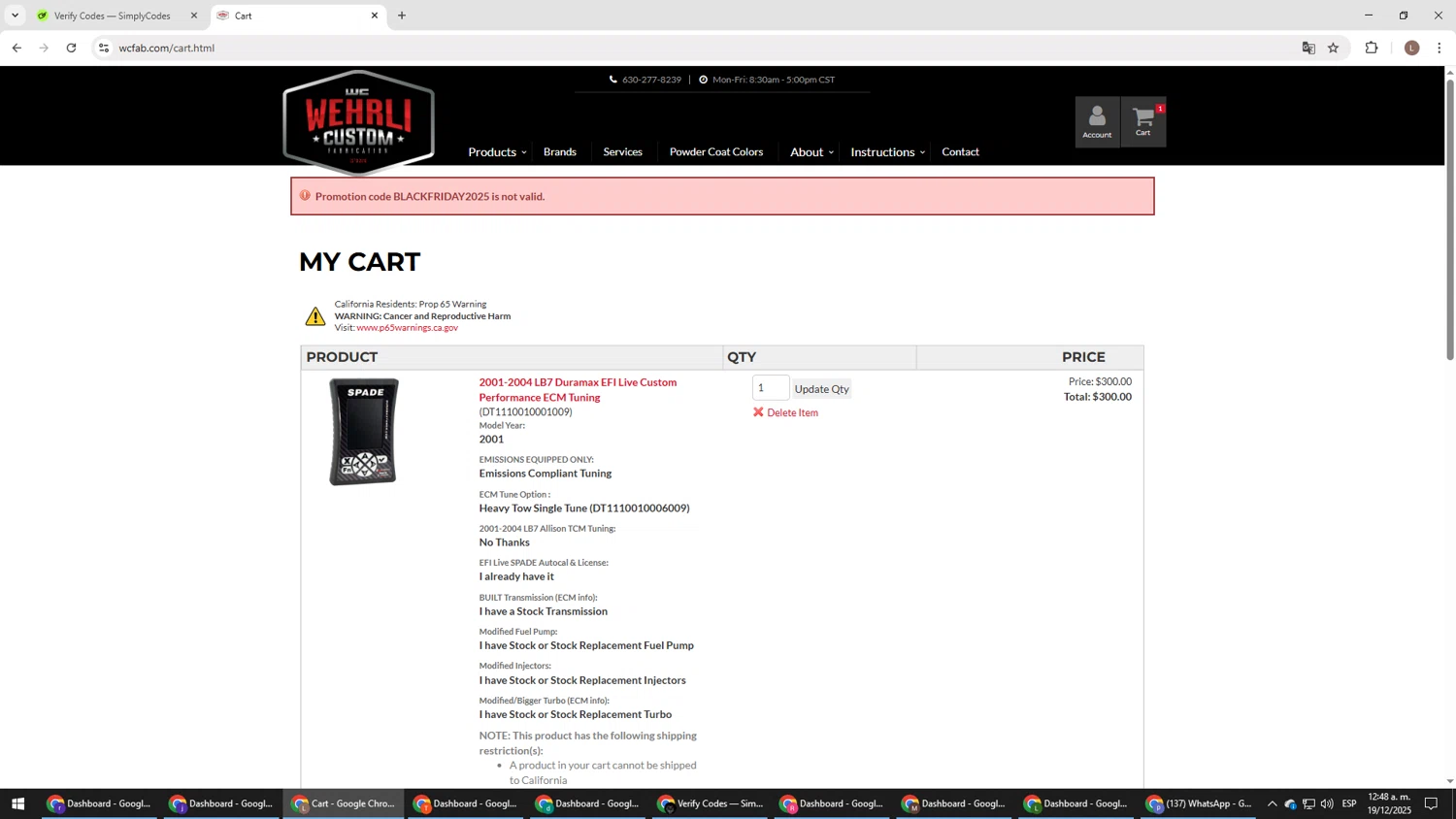This screenshot has height=819, width=1456.
Task: Expand the Products menu
Action: coord(497,152)
